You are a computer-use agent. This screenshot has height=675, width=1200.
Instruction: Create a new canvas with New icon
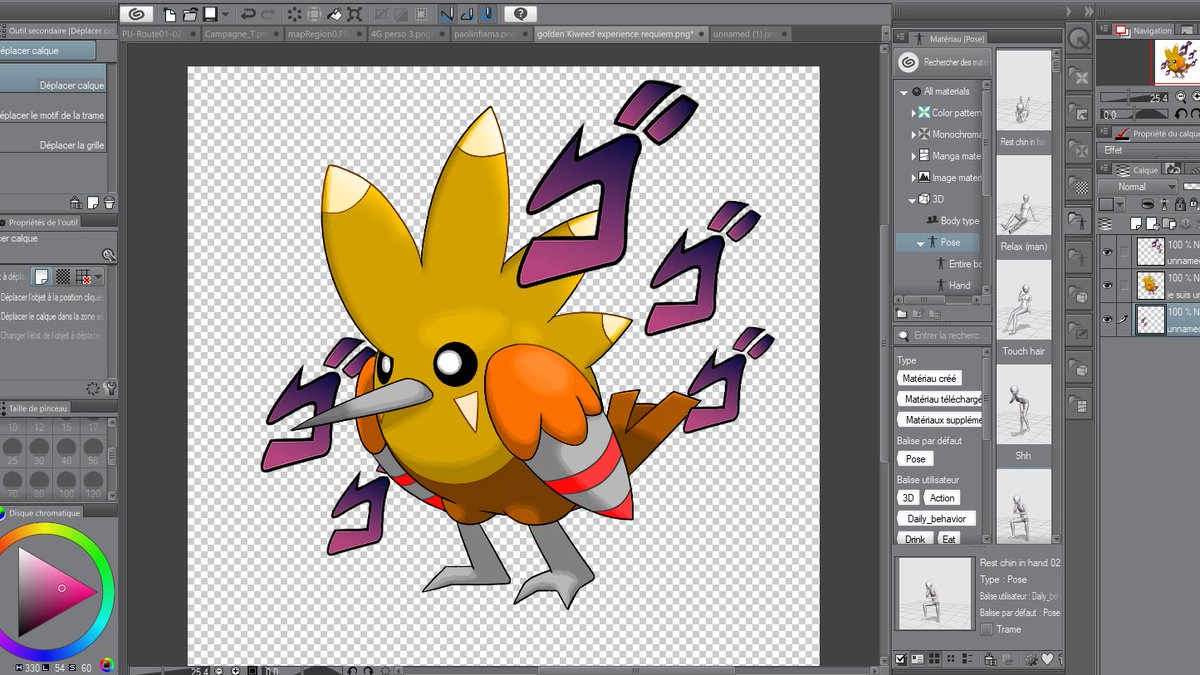point(170,14)
